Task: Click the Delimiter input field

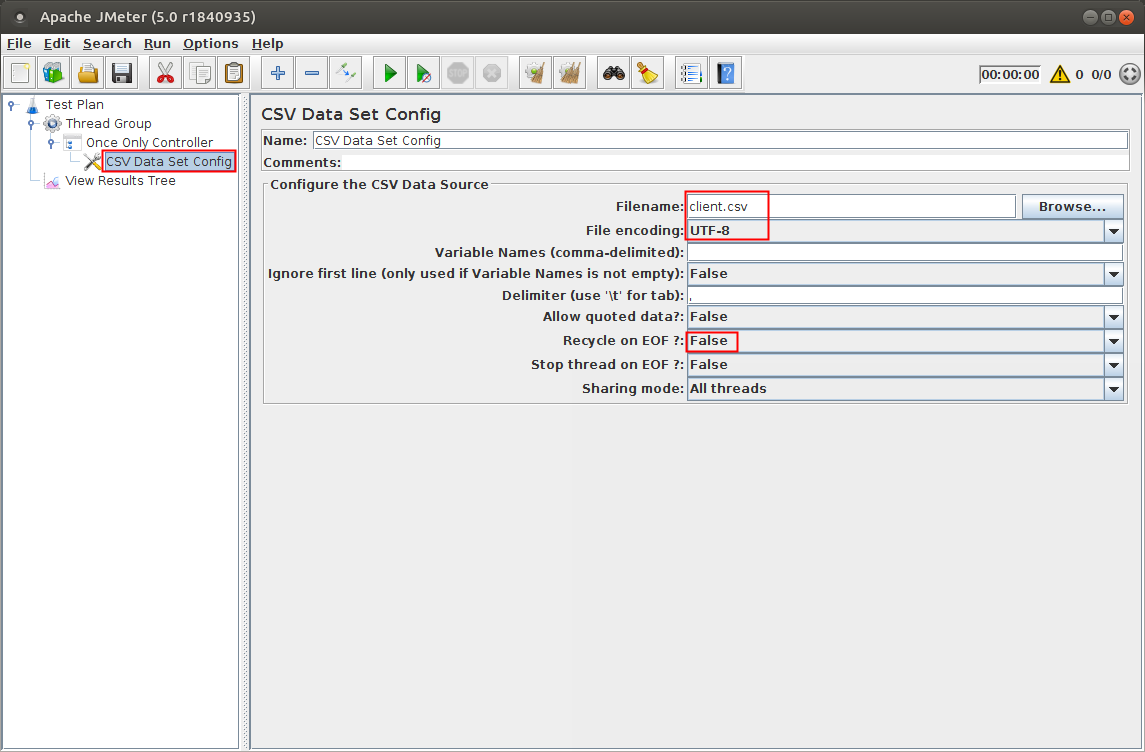Action: [905, 296]
